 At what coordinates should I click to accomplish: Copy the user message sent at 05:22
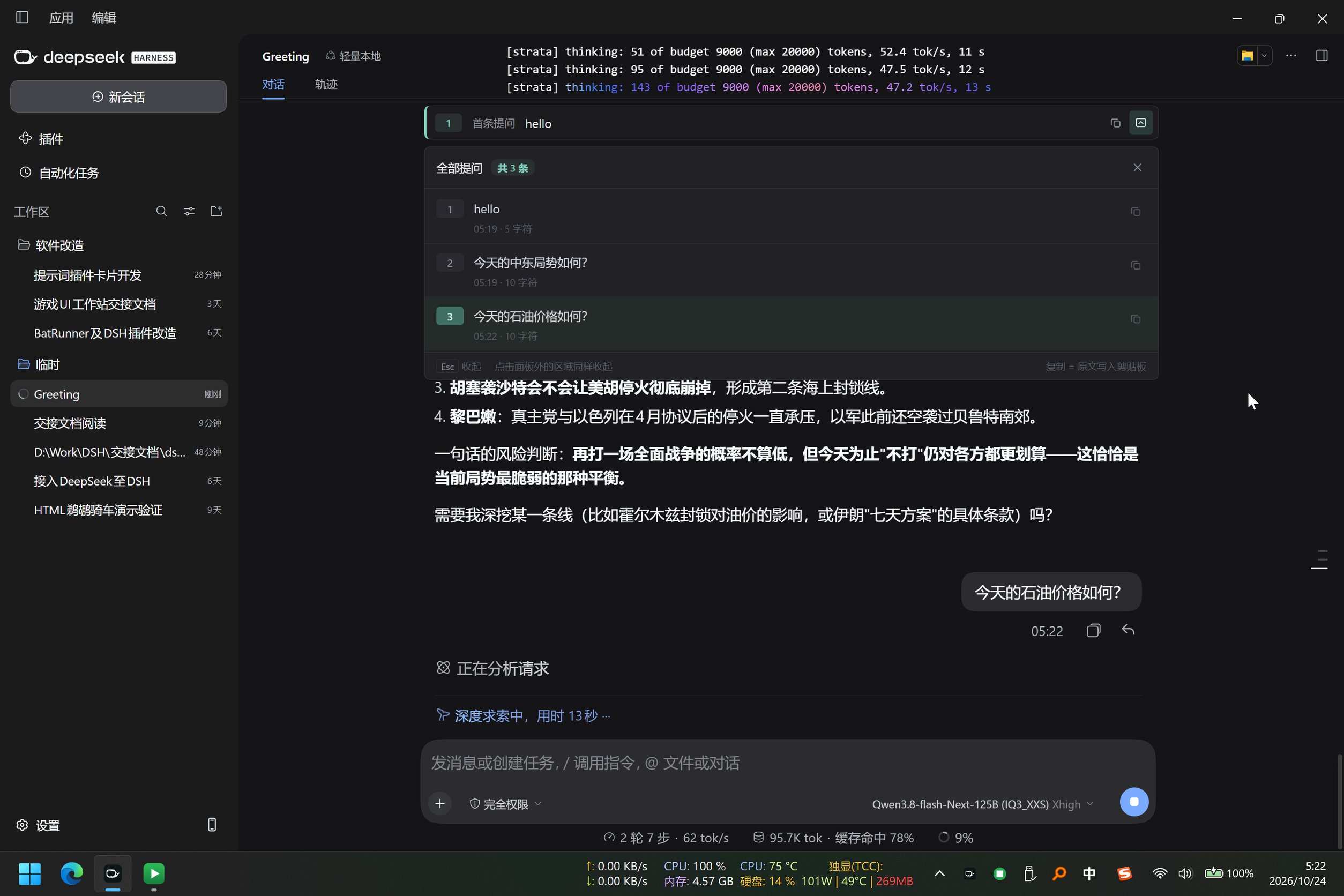click(x=1093, y=630)
